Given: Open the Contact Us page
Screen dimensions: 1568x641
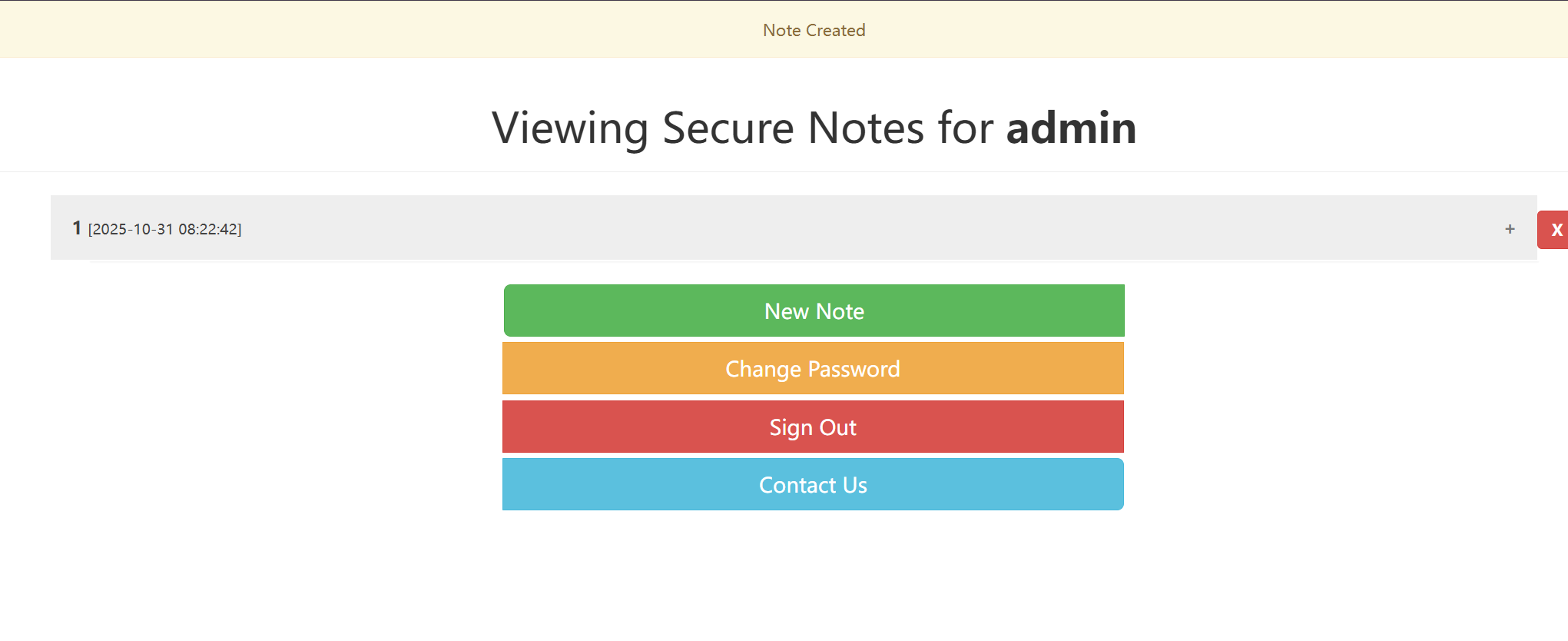Looking at the screenshot, I should click(x=813, y=485).
